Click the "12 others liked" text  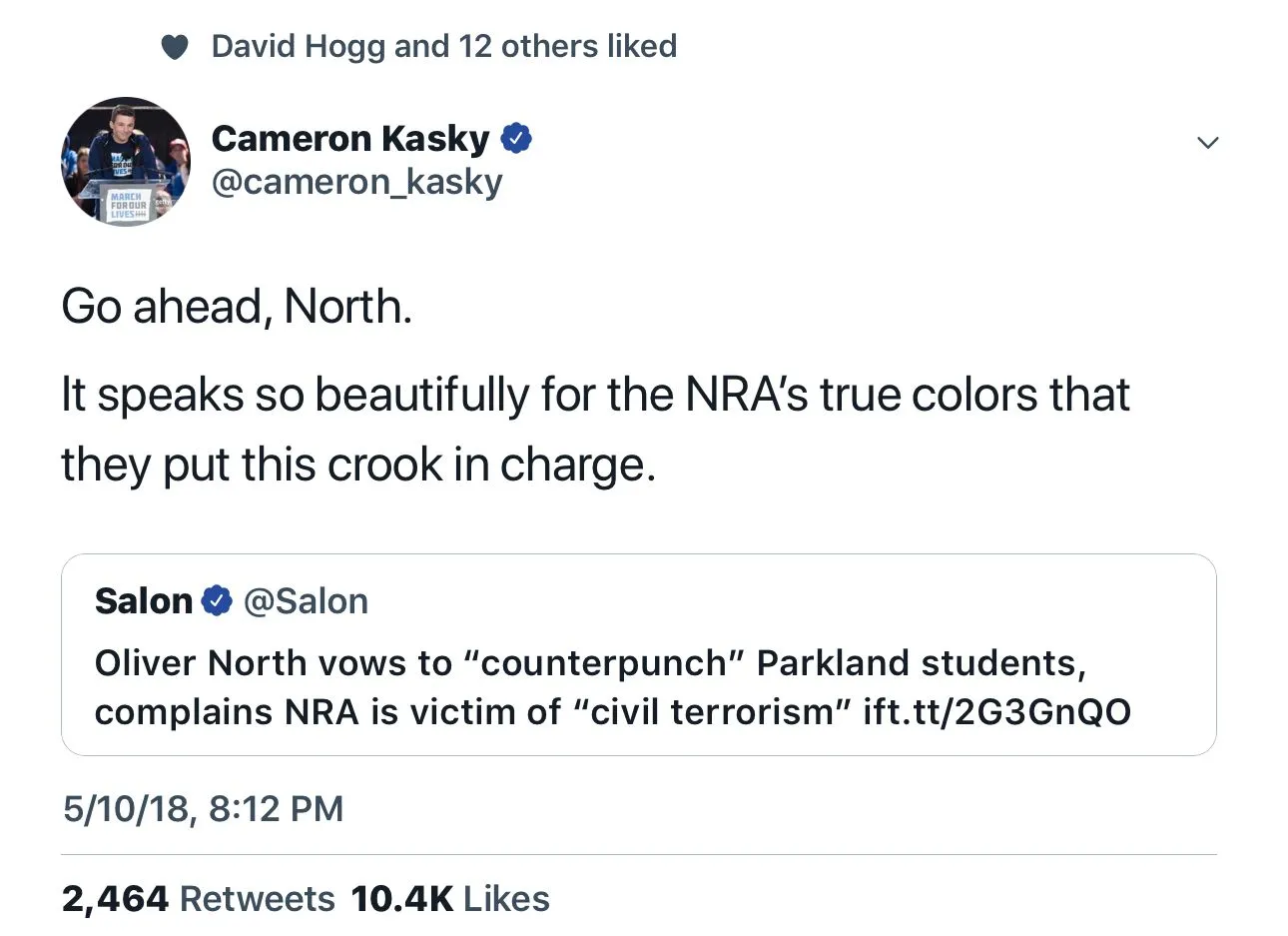coord(567,46)
